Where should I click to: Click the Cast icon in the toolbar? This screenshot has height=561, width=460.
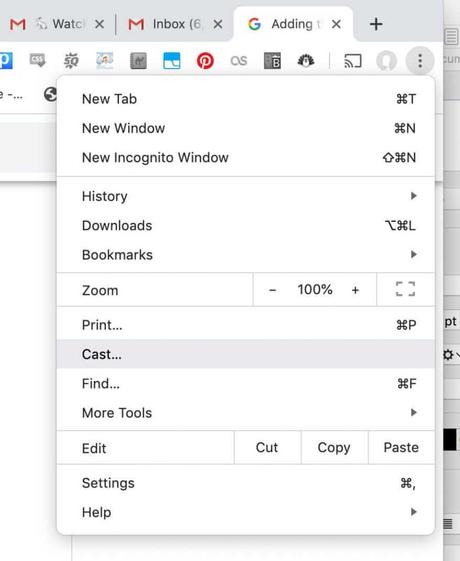coord(353,61)
